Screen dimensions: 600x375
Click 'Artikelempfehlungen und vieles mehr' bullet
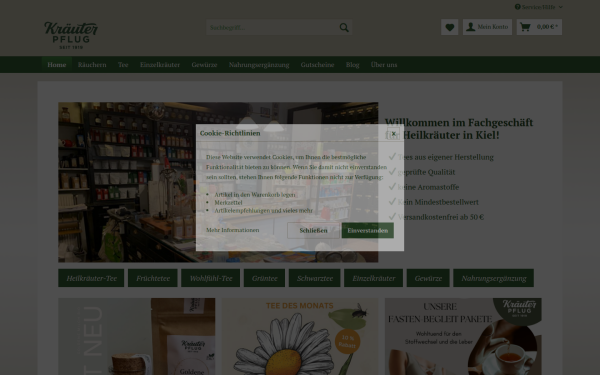pos(264,210)
